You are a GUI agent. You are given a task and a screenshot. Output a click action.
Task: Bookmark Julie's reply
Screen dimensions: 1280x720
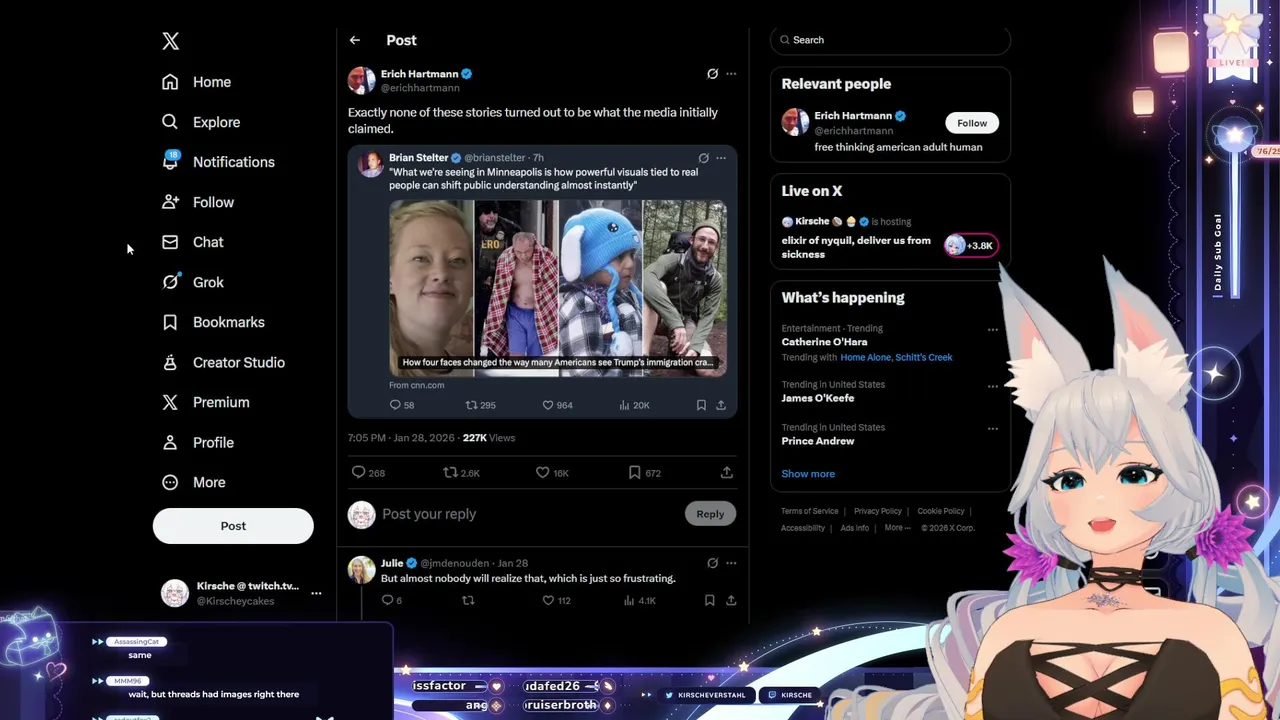pyautogui.click(x=709, y=600)
